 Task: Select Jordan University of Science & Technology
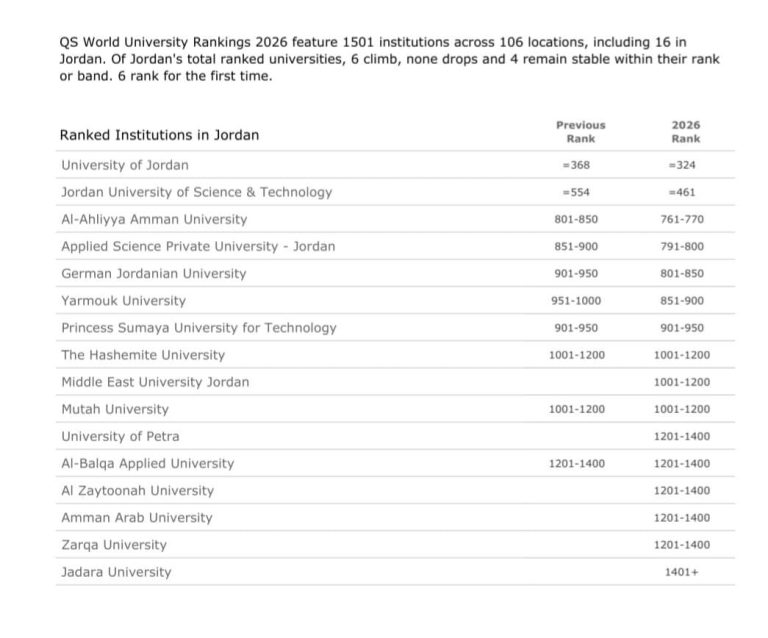pos(196,192)
